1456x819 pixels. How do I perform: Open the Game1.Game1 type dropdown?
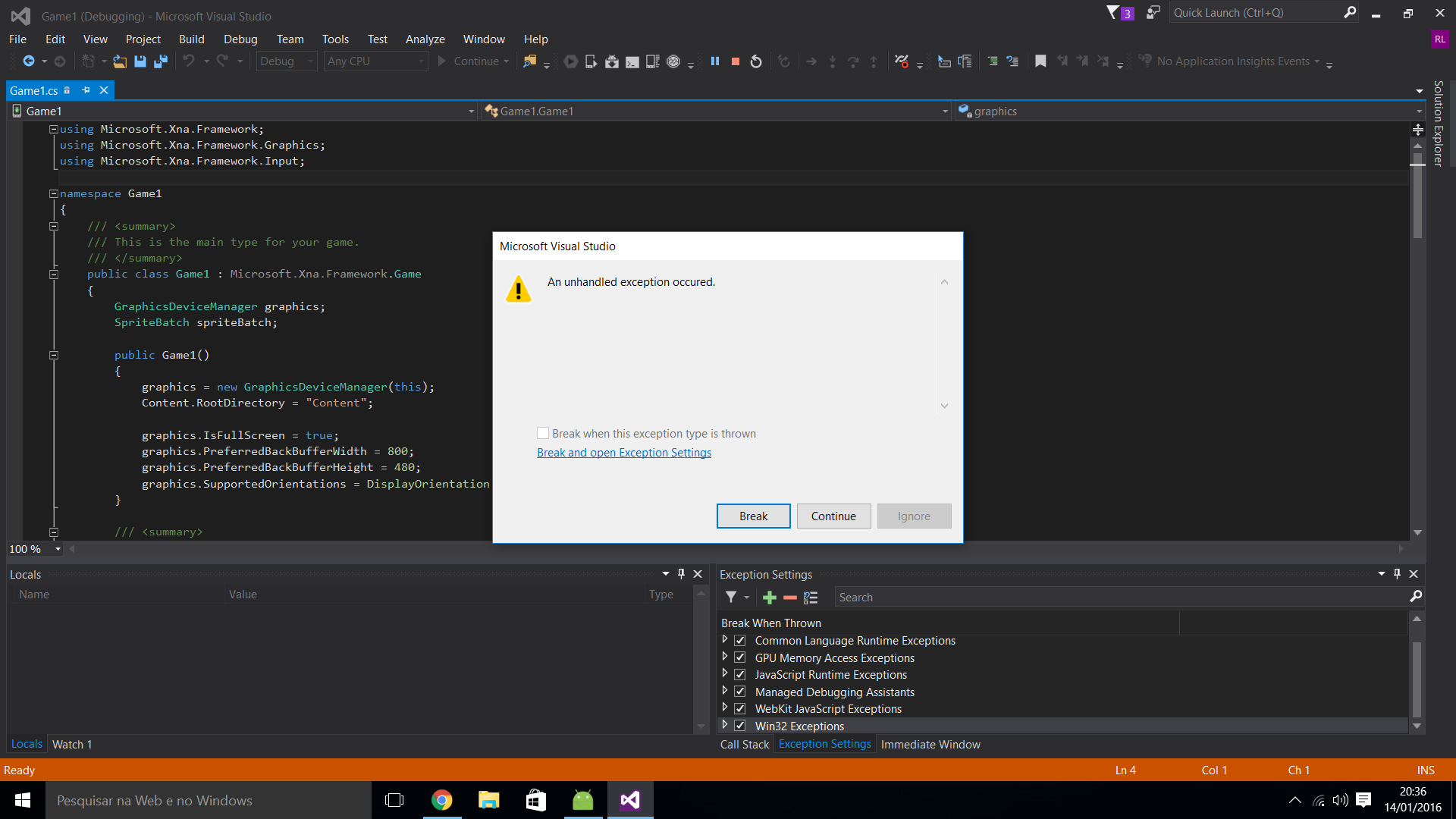coord(716,111)
